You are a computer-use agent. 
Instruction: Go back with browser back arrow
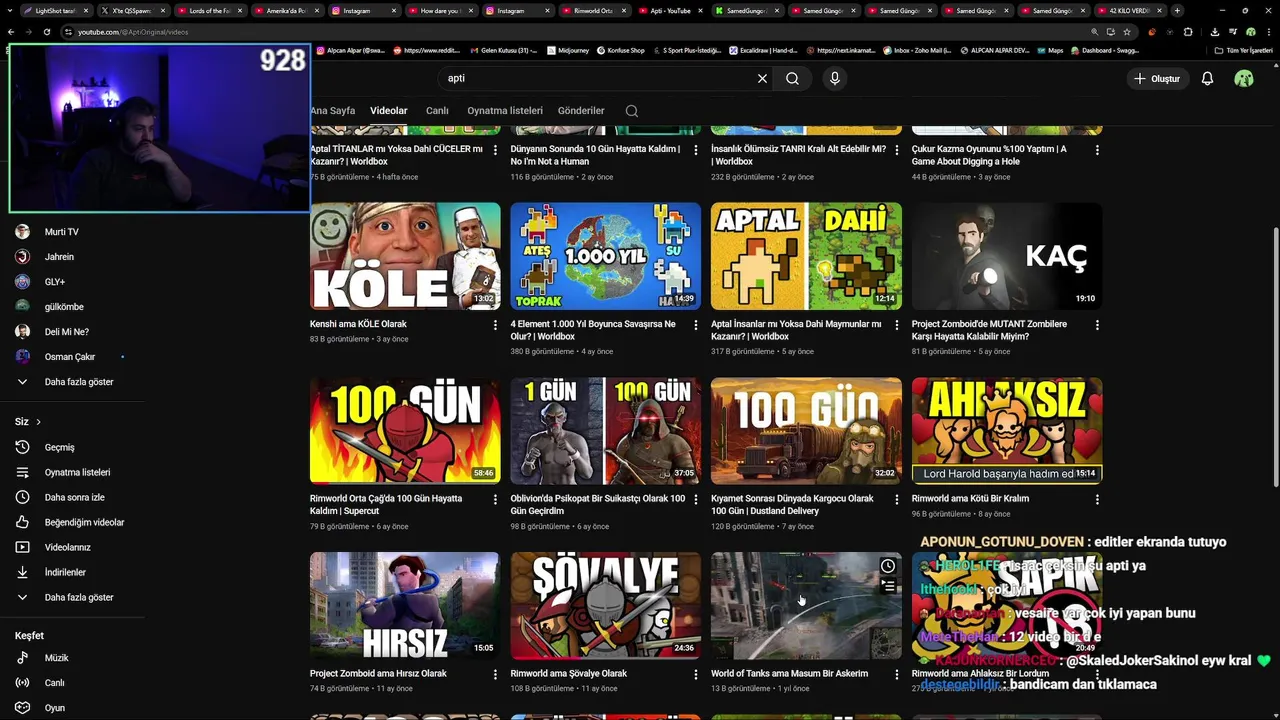click(11, 32)
